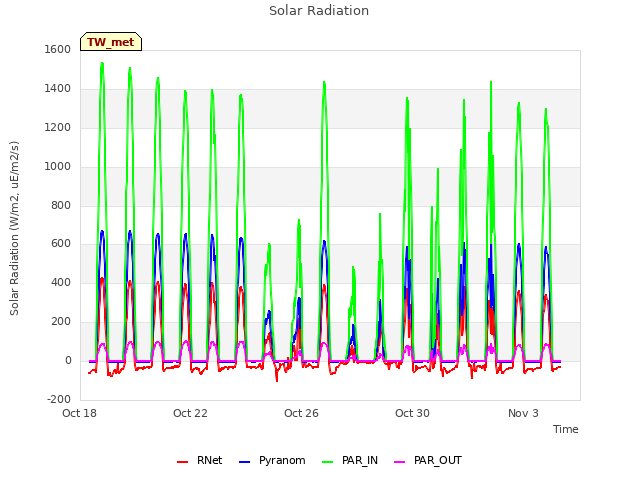Toggle the PAR_OUT legend label
This screenshot has height=480, width=640.
pos(438,460)
